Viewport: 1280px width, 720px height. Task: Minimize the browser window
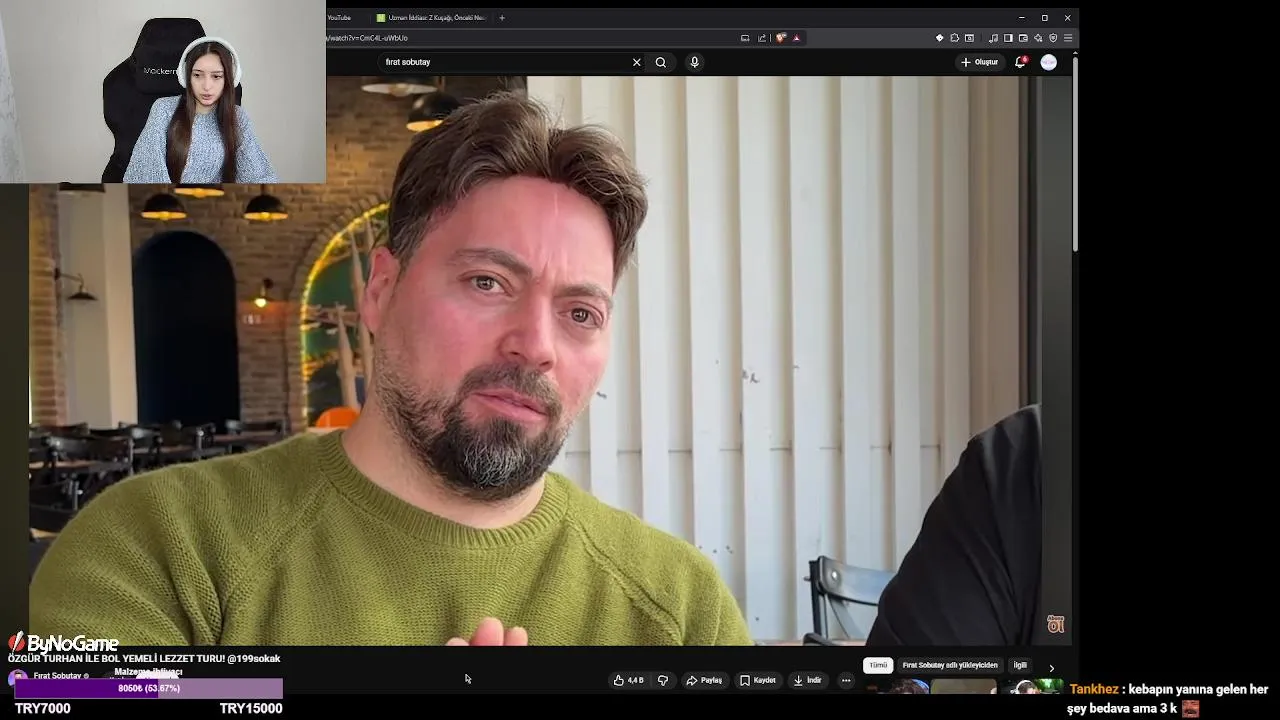point(1021,17)
